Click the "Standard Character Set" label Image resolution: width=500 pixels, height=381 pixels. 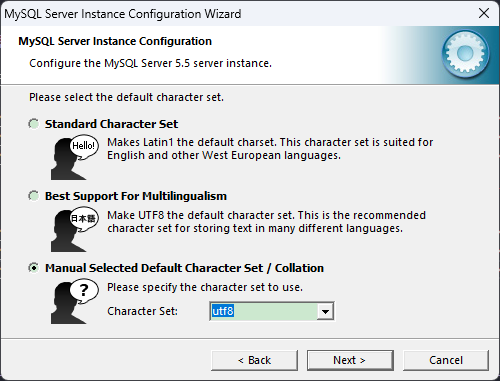(x=111, y=124)
